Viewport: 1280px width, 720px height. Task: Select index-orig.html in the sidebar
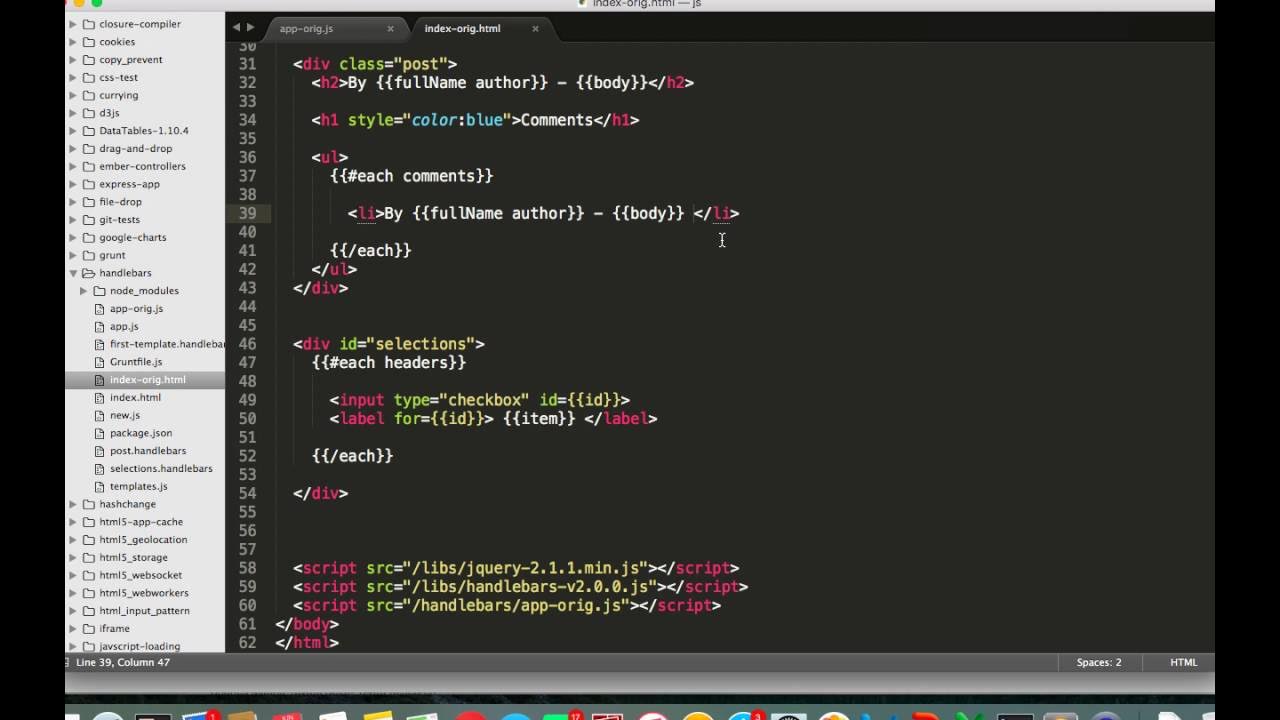click(x=147, y=380)
